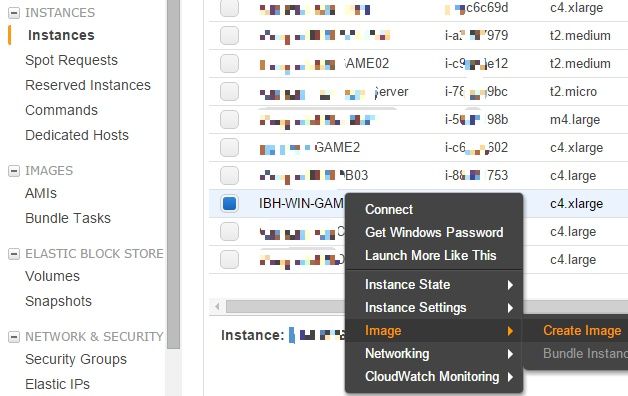
Task: Click the horizontal scrollbar left arrow
Action: point(217,307)
